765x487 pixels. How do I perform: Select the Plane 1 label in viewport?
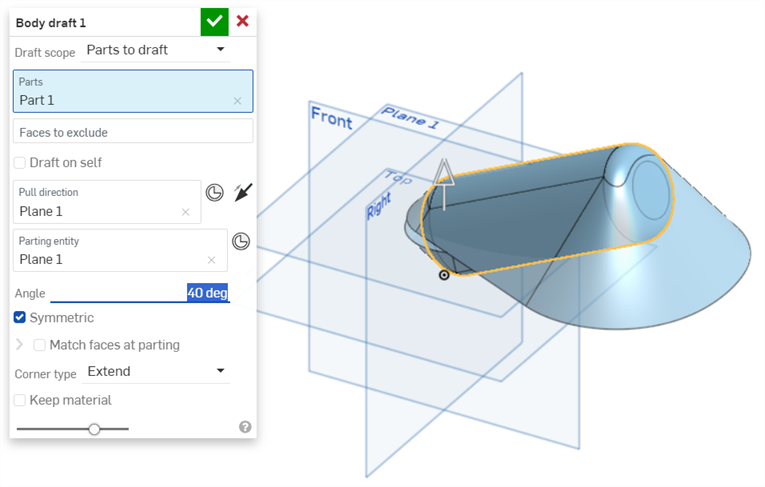pos(410,117)
